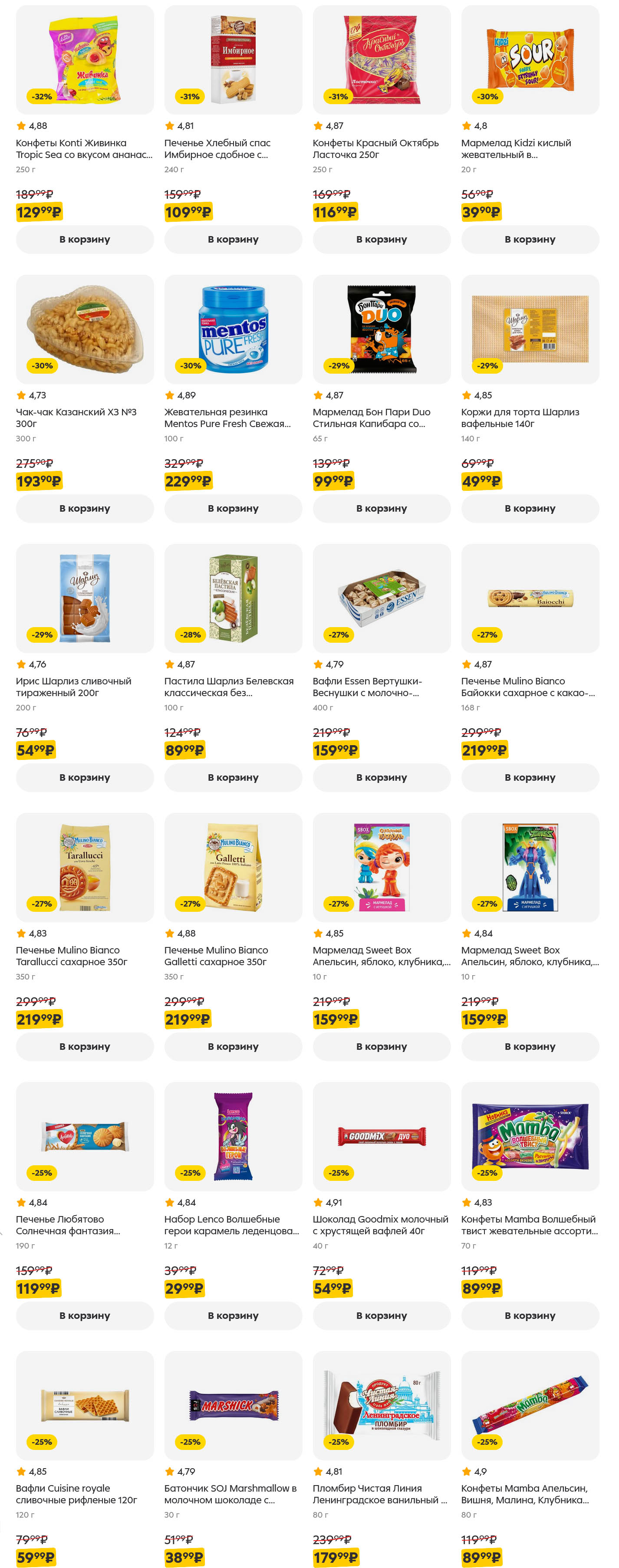Open Marshick bar product image
Image resolution: width=619 pixels, height=1568 pixels.
pos(233,1405)
